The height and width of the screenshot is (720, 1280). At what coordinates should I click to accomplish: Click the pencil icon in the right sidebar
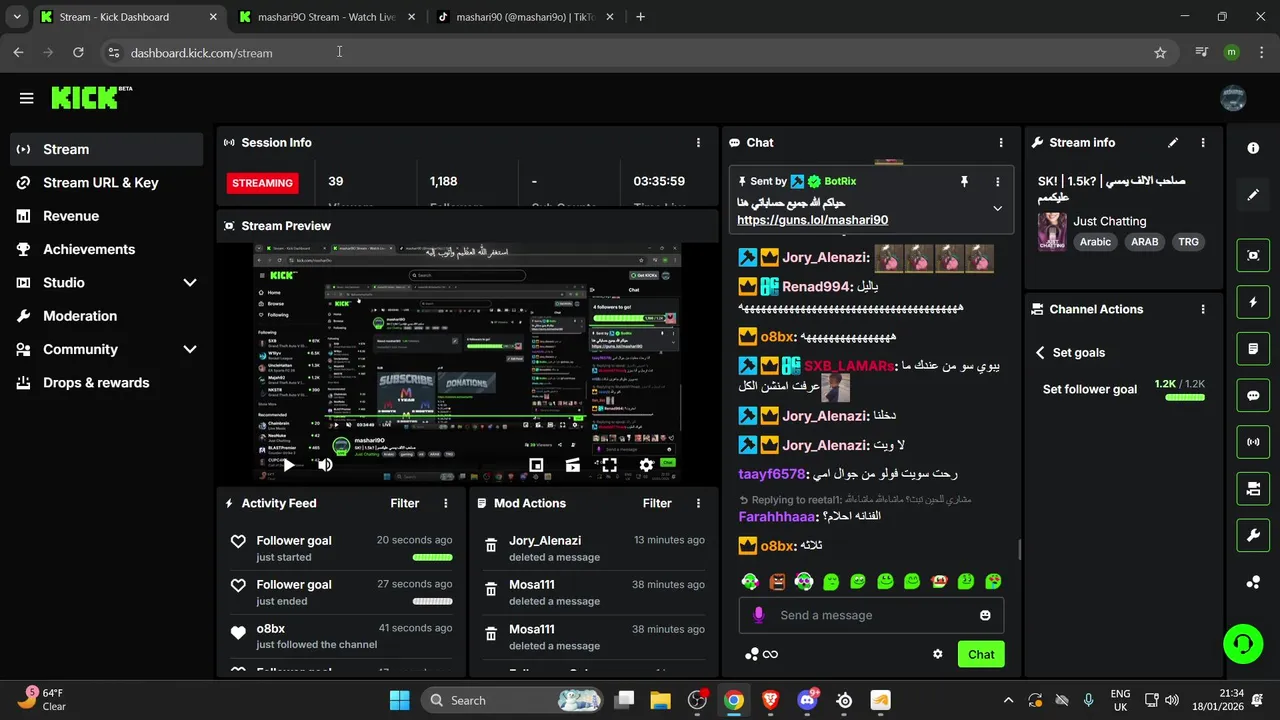click(1253, 195)
